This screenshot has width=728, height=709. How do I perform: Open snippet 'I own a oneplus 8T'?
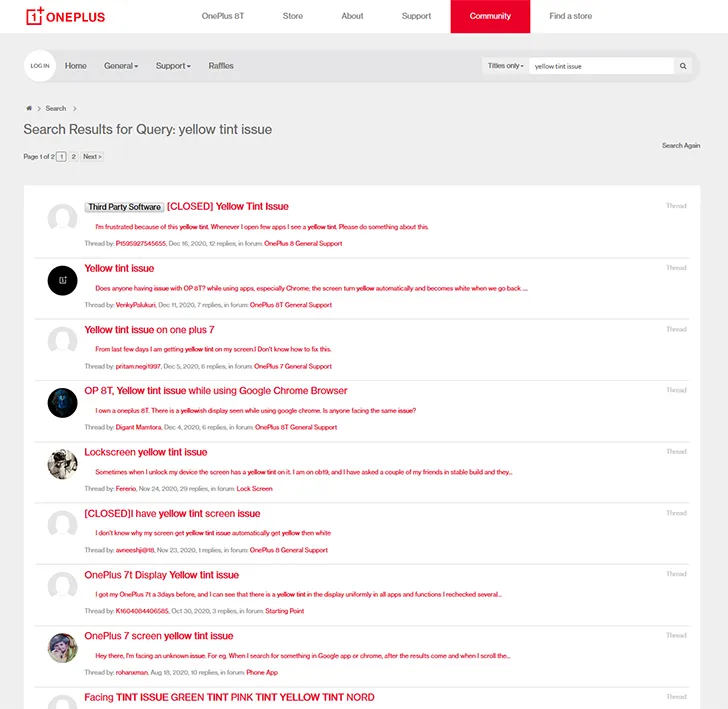pos(255,410)
